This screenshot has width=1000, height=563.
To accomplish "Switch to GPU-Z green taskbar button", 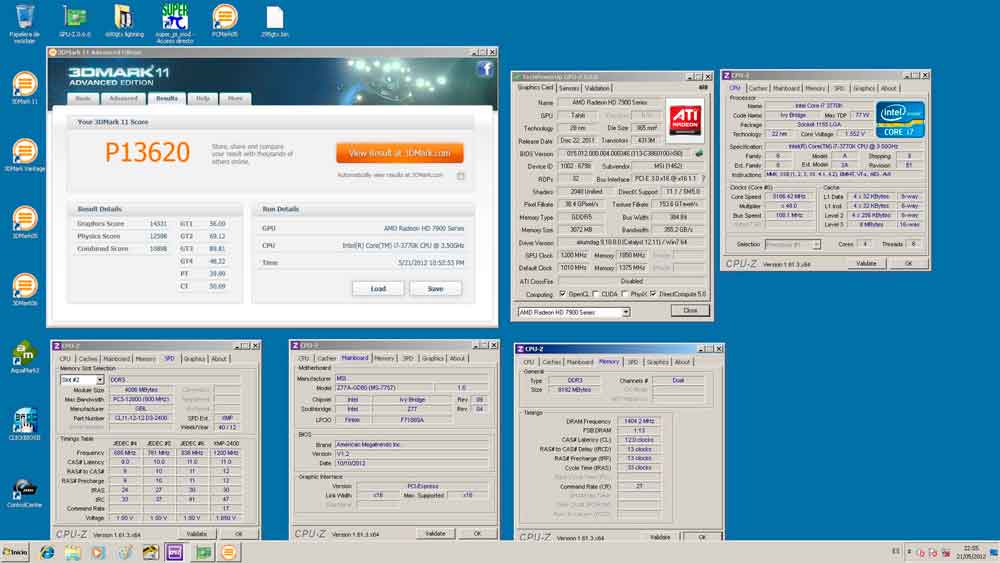I will click(203, 552).
